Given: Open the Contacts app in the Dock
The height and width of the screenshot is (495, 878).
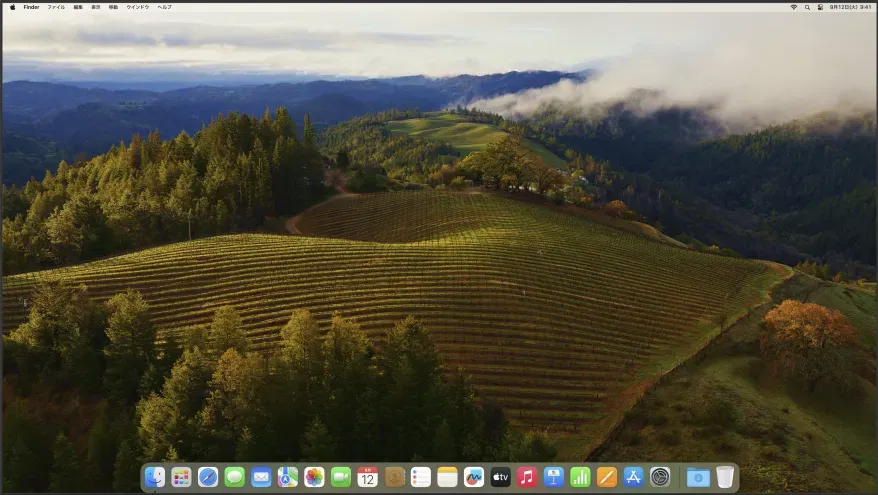Looking at the screenshot, I should tap(394, 477).
